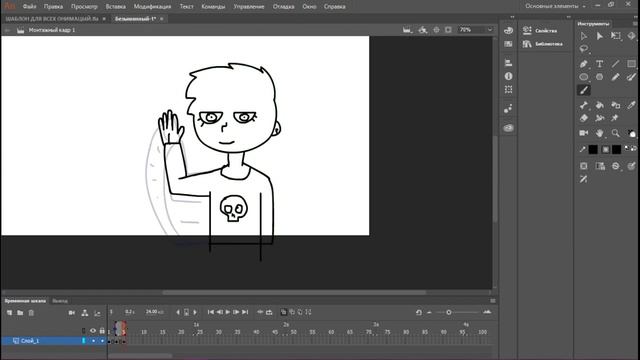Screen dimensions: 640x360
Task: Select the Ink Bottle tool
Action: pyautogui.click(x=616, y=105)
